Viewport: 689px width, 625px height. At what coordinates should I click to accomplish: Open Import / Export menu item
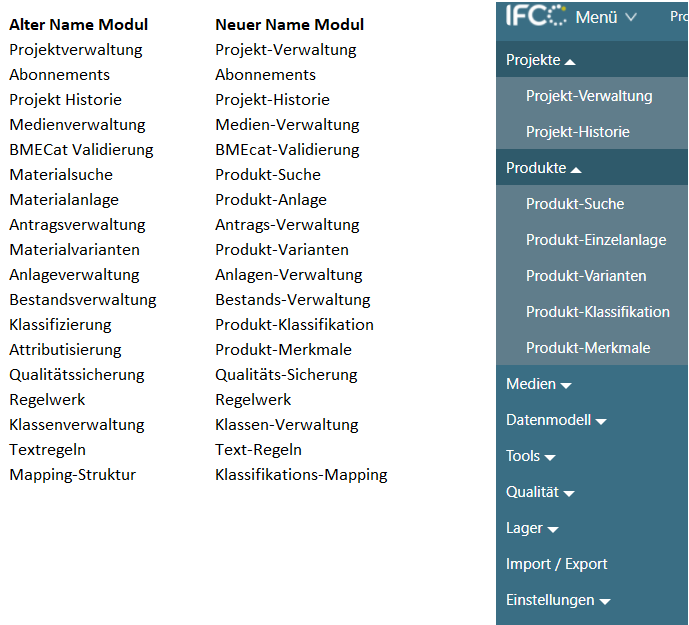point(556,564)
